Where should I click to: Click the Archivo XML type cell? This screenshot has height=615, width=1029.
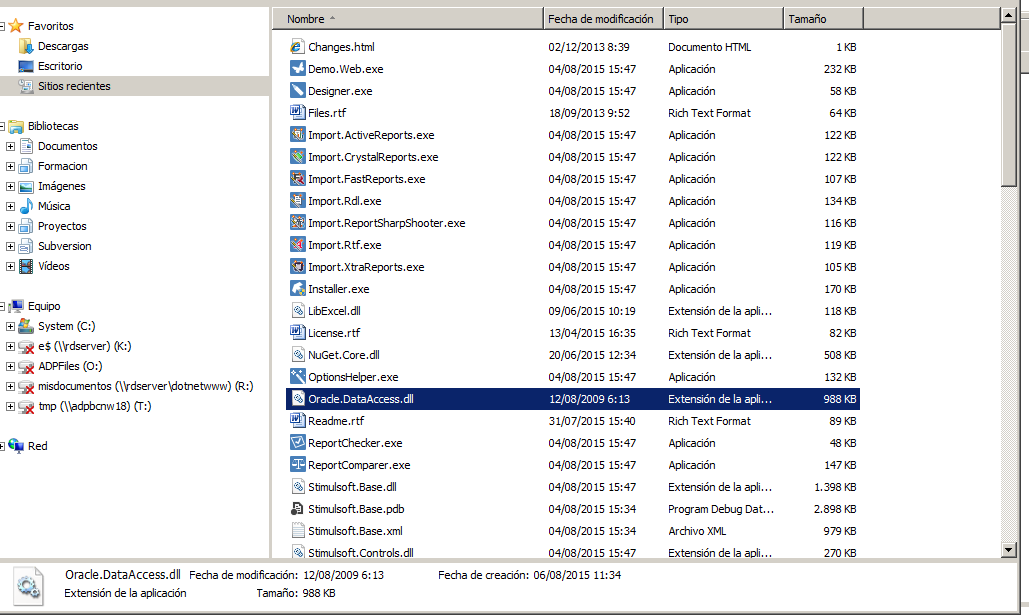click(697, 531)
